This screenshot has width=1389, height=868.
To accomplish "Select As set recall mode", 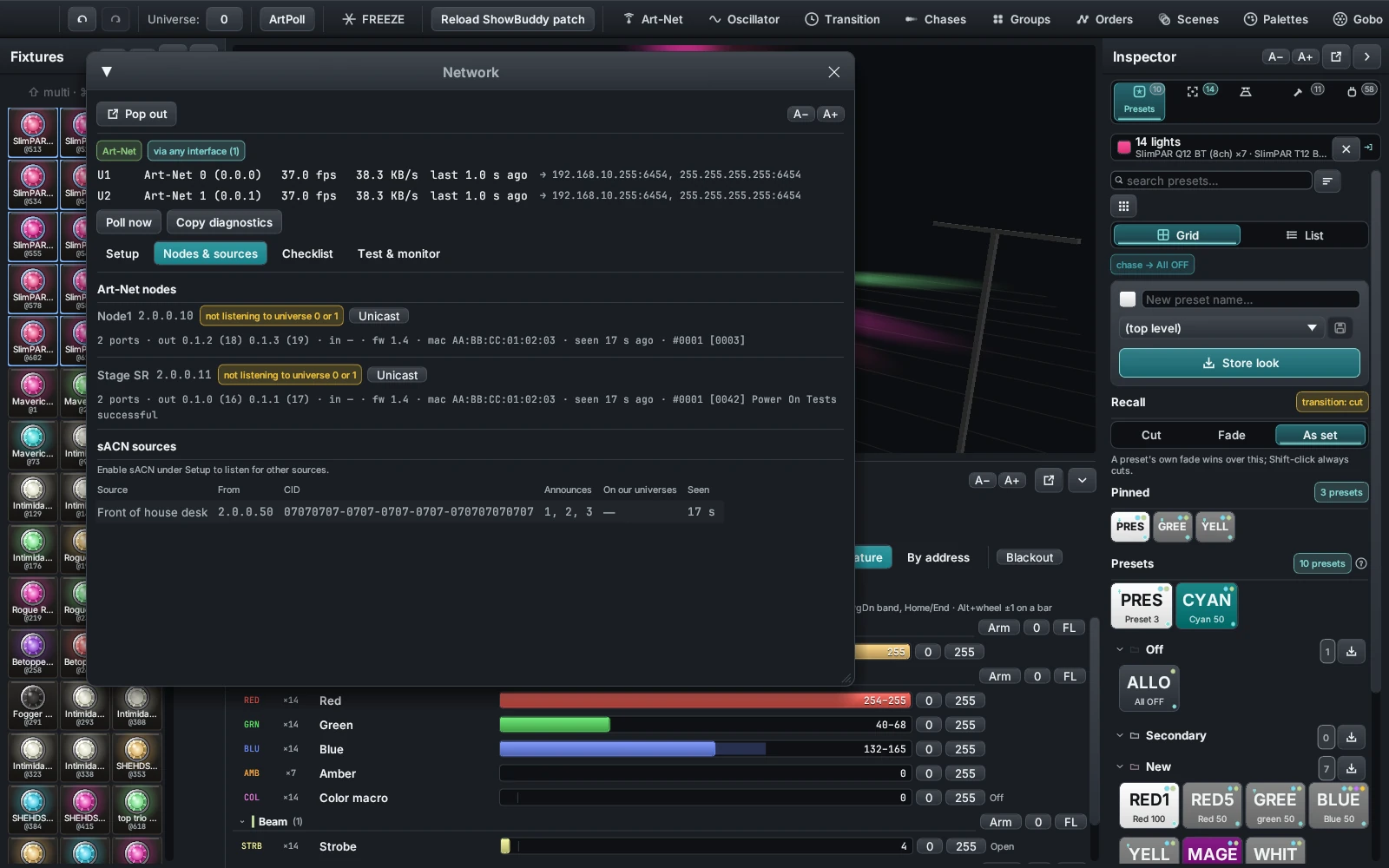I will coord(1320,435).
